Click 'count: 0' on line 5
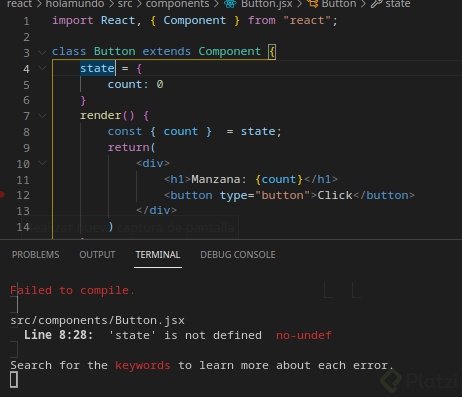 [x=135, y=84]
